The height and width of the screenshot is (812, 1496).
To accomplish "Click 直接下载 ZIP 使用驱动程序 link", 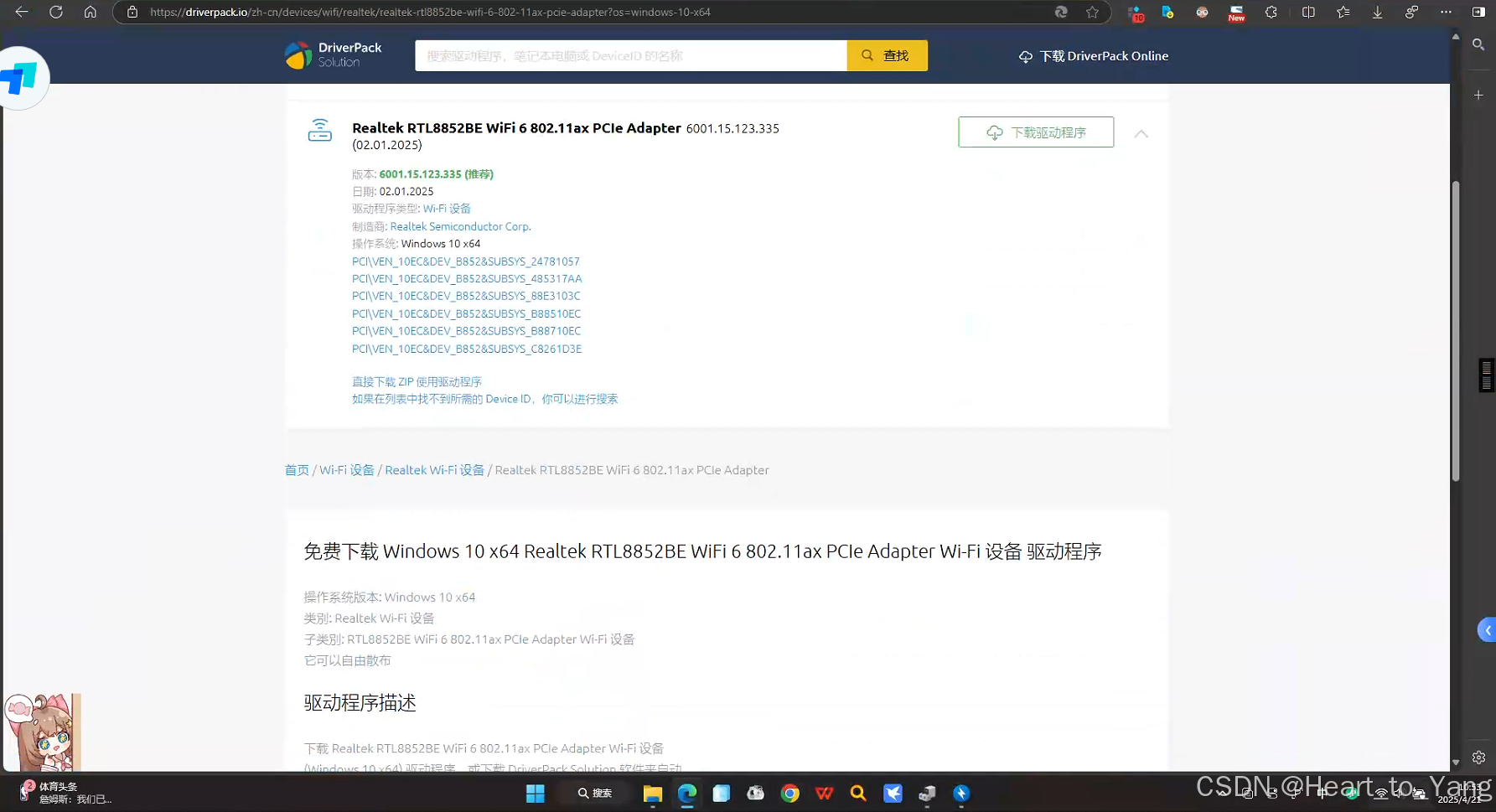I will (417, 381).
